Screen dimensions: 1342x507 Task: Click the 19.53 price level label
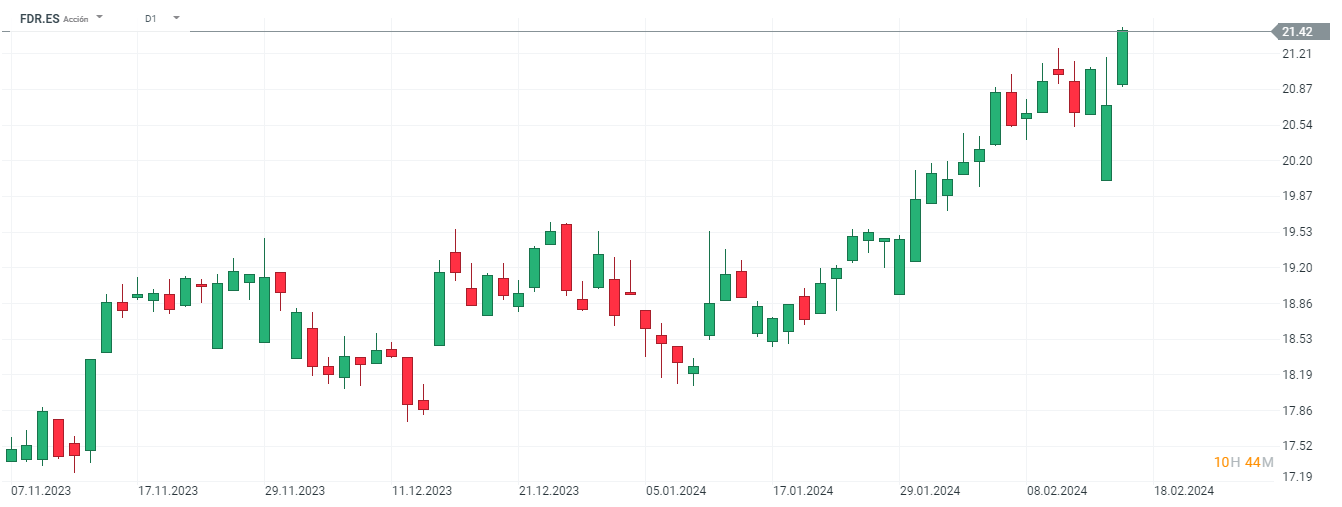click(x=1297, y=232)
